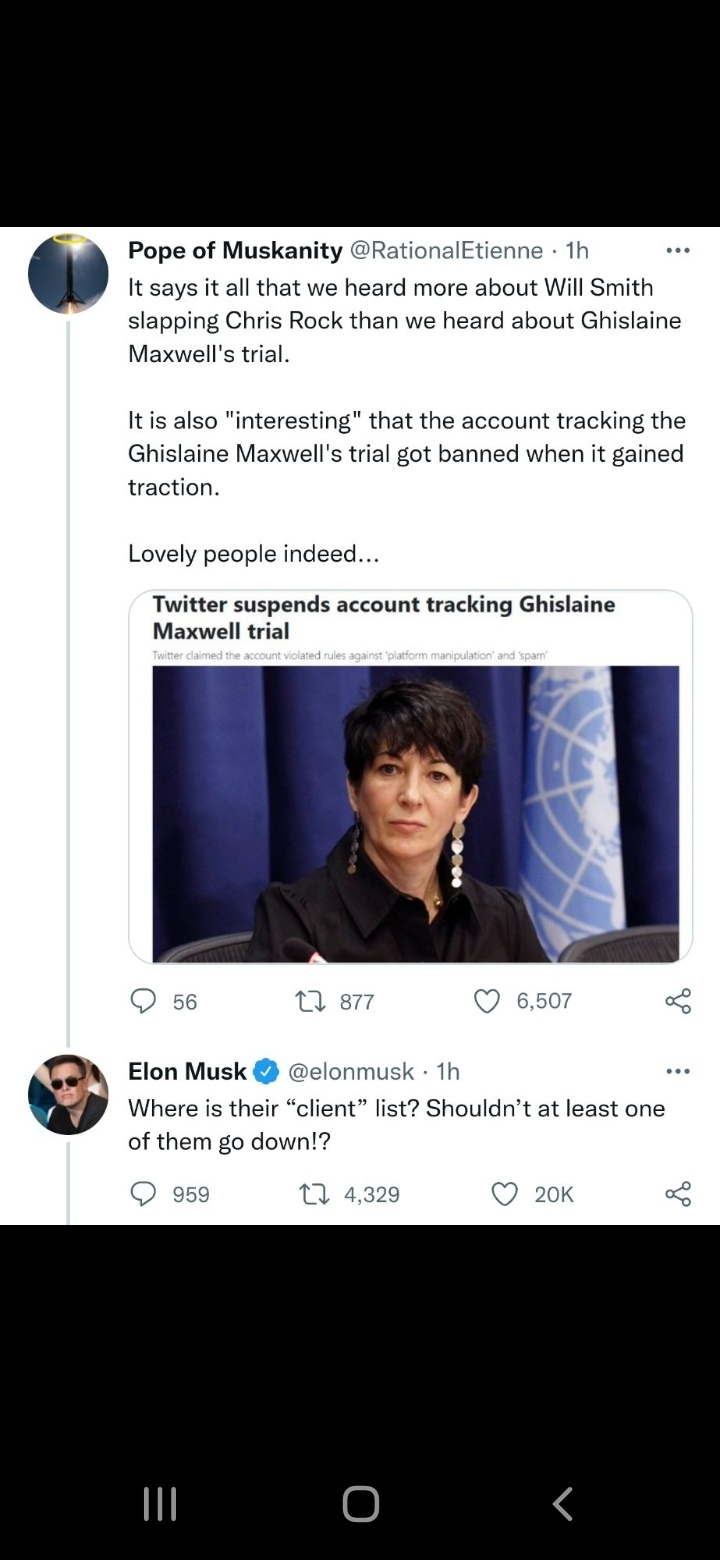Open Elon Musk's profile avatar
The height and width of the screenshot is (1560, 720).
click(x=68, y=1094)
